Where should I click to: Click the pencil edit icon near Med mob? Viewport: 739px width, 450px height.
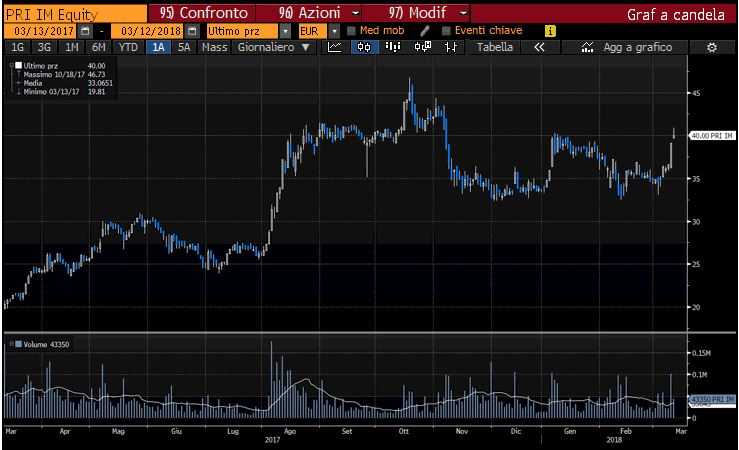tap(425, 31)
